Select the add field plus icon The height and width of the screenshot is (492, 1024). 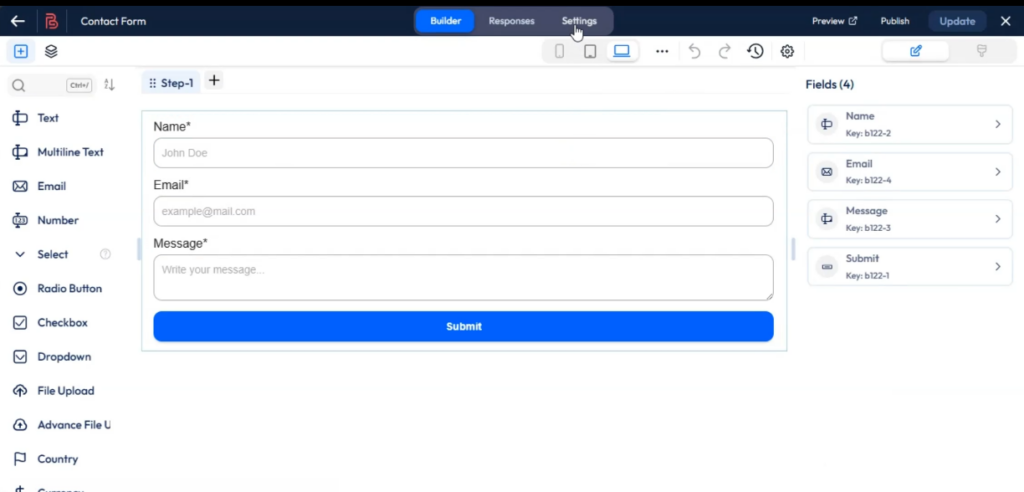[x=21, y=51]
